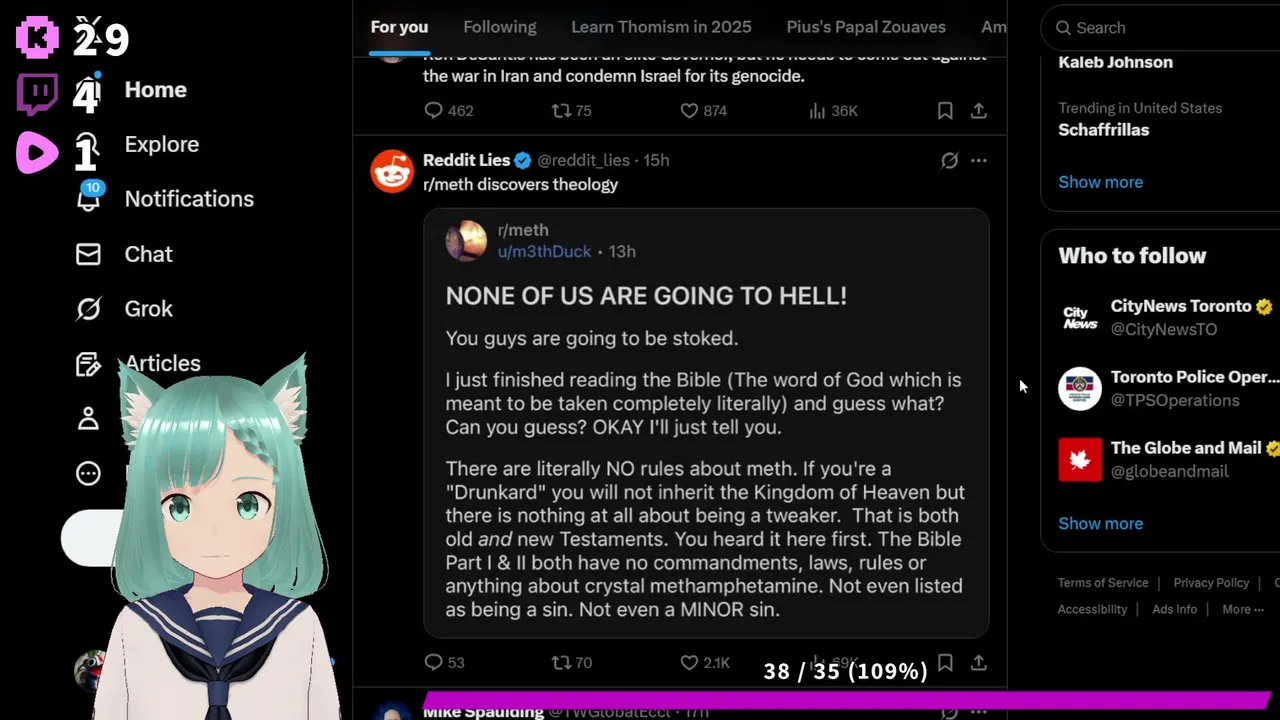
Task: Open the Privacy Policy link
Action: point(1211,583)
